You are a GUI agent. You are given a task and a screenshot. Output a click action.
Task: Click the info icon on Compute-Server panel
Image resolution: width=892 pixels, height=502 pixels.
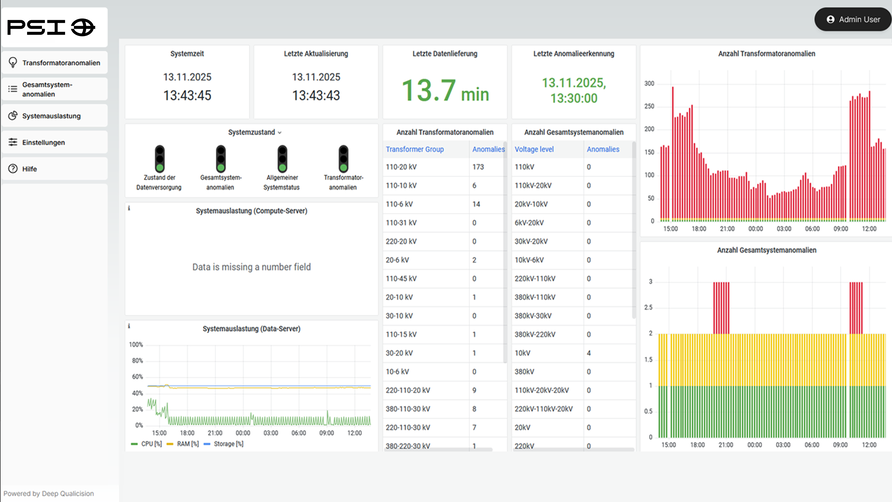pyautogui.click(x=130, y=208)
